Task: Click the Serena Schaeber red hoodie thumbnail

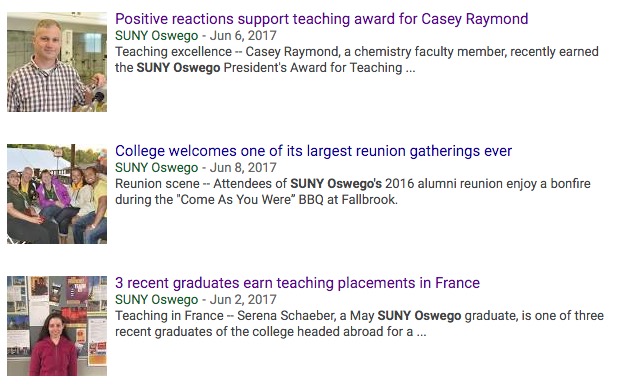Action: tap(57, 325)
